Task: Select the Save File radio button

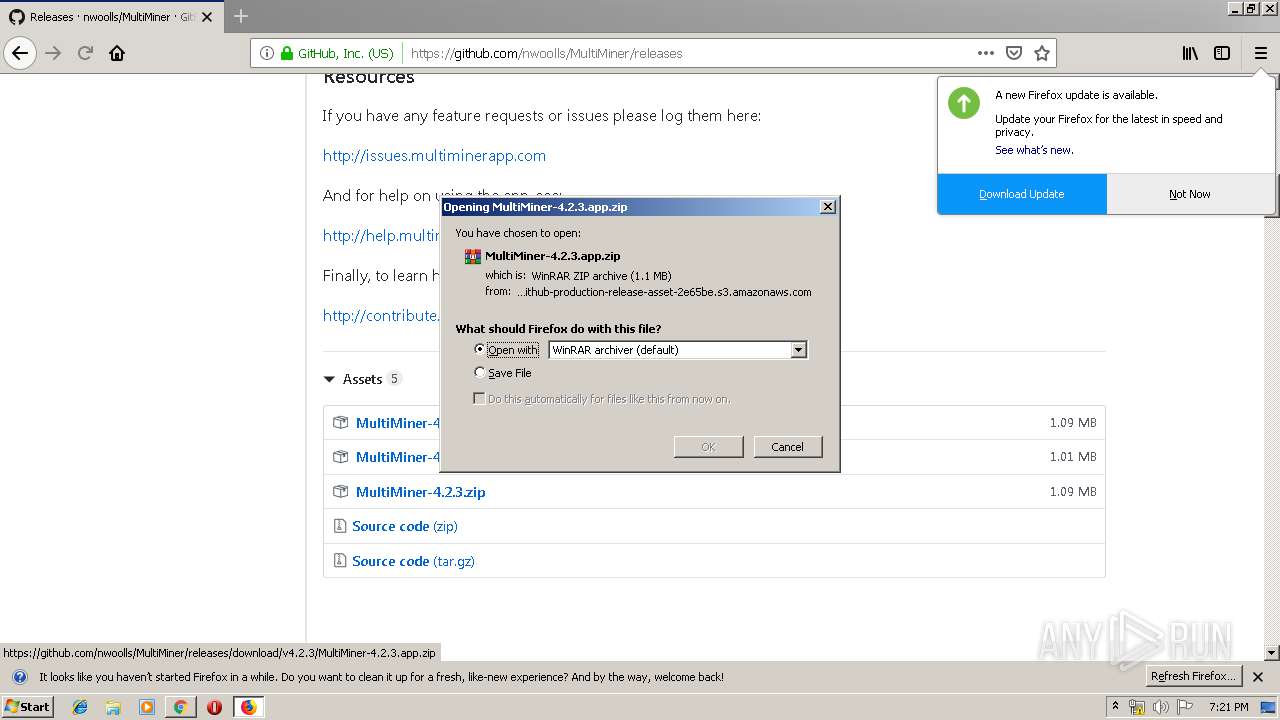Action: coord(480,372)
